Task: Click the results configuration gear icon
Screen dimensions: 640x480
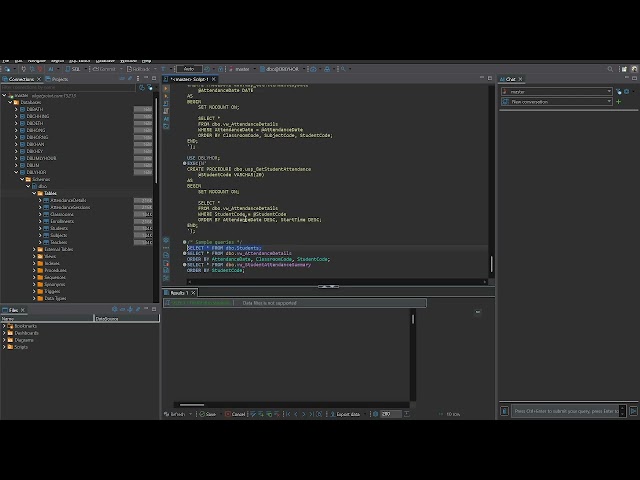Action: 376,414
